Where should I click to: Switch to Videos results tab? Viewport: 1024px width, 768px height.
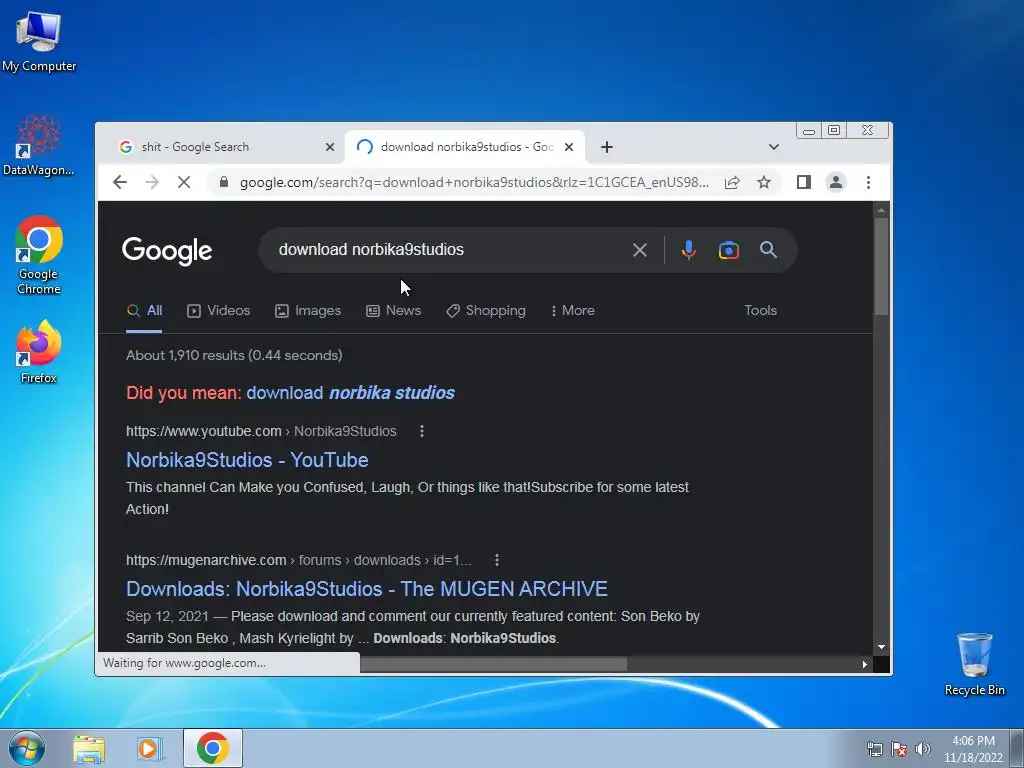point(219,311)
